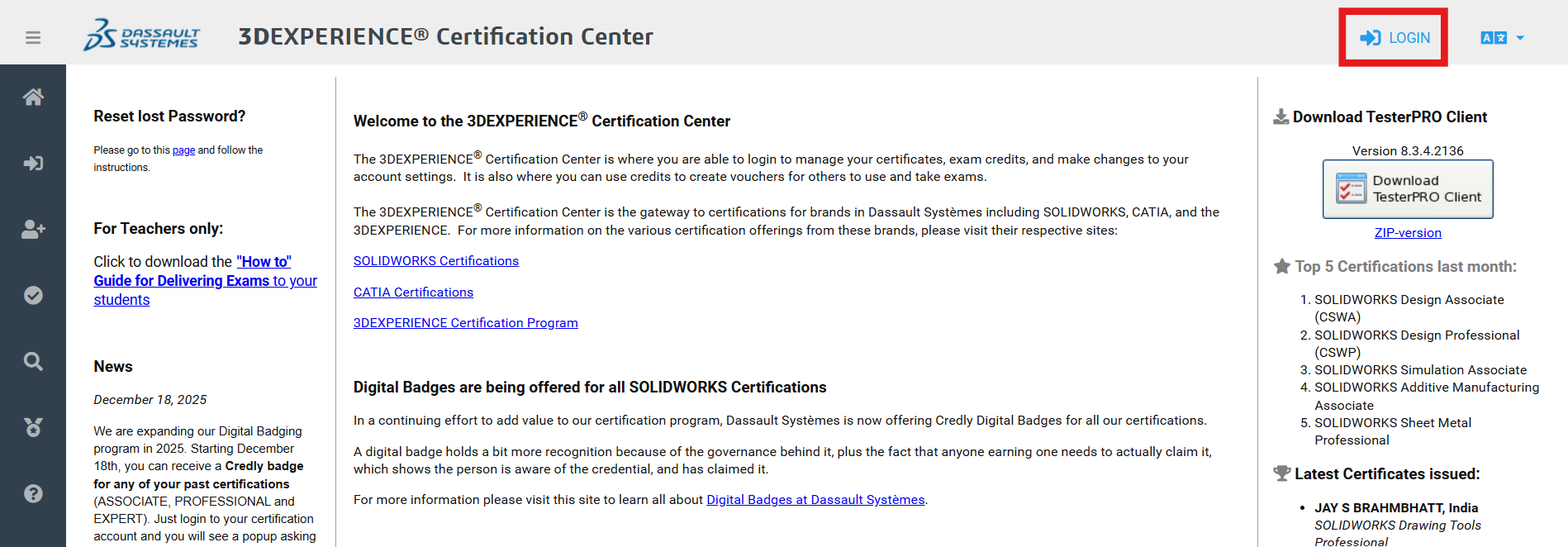Open the checkmark verify icon in sidebar
This screenshot has height=547, width=1568.
click(x=33, y=296)
